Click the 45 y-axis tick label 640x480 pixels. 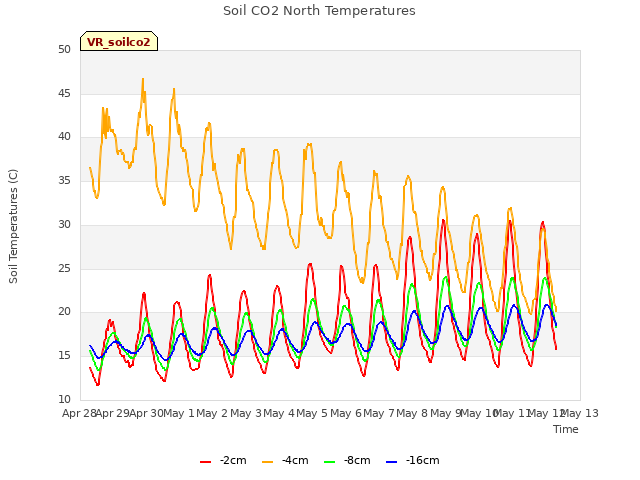(64, 93)
